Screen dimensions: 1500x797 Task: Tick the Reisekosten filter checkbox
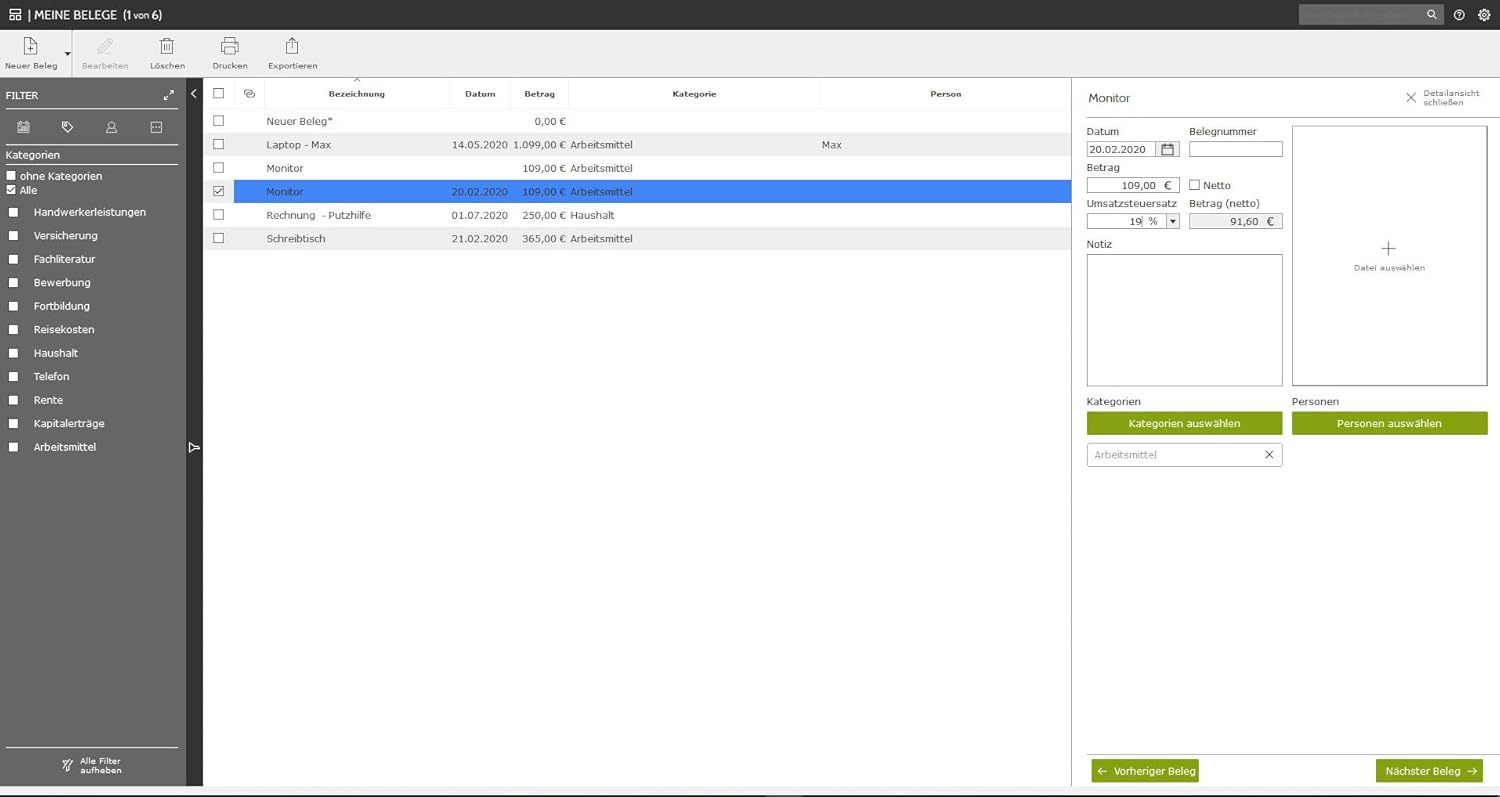click(x=13, y=330)
